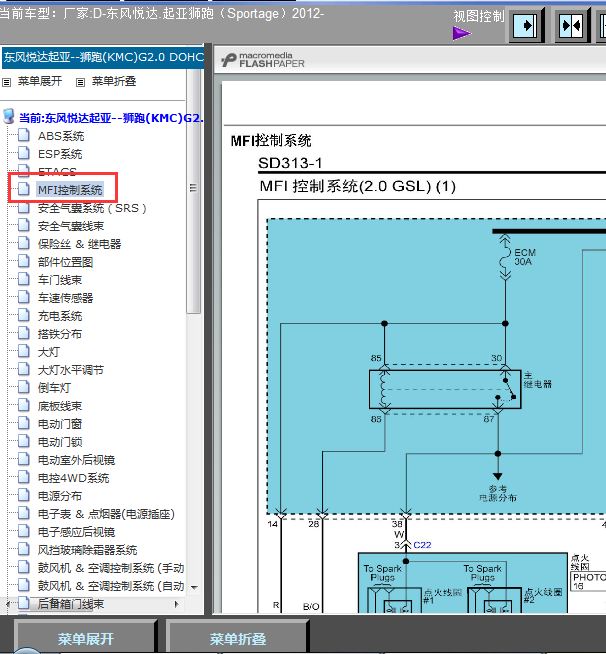Viewport: 606px width, 654px height.
Task: Click the tree horizontal scrollbar right arrow
Action: (177, 604)
